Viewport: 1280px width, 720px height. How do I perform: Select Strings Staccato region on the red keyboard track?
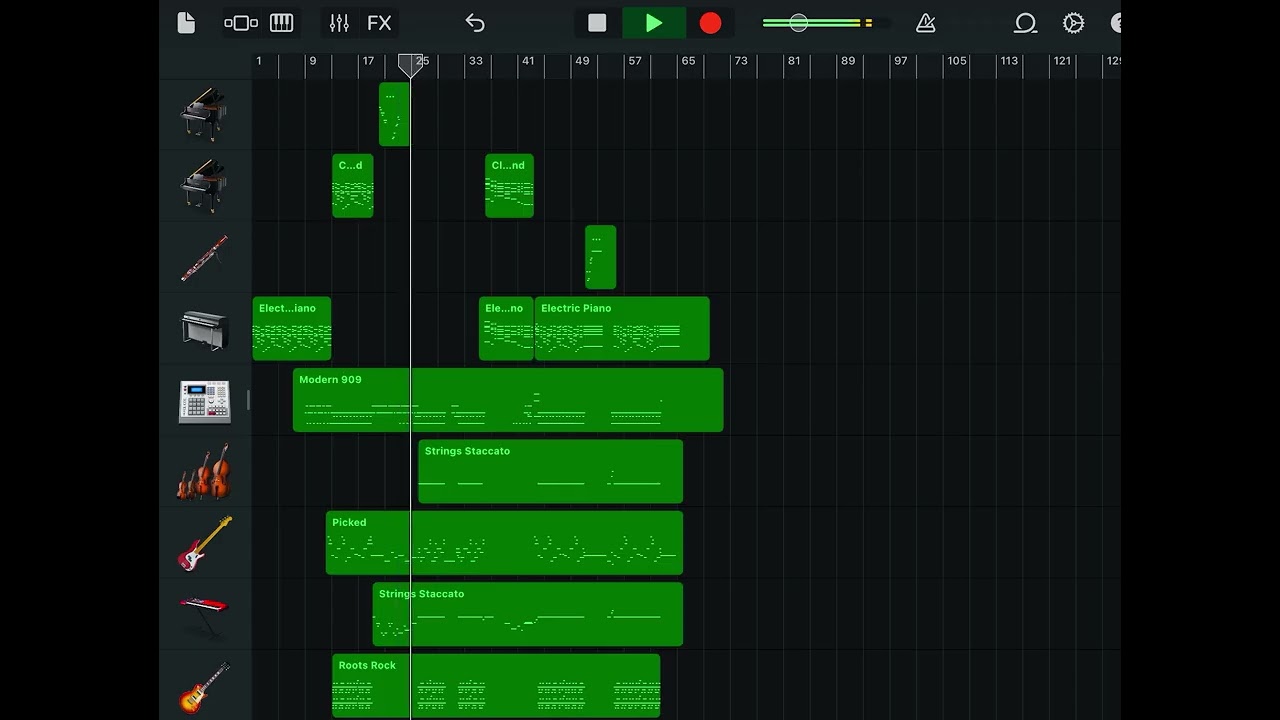(x=528, y=614)
